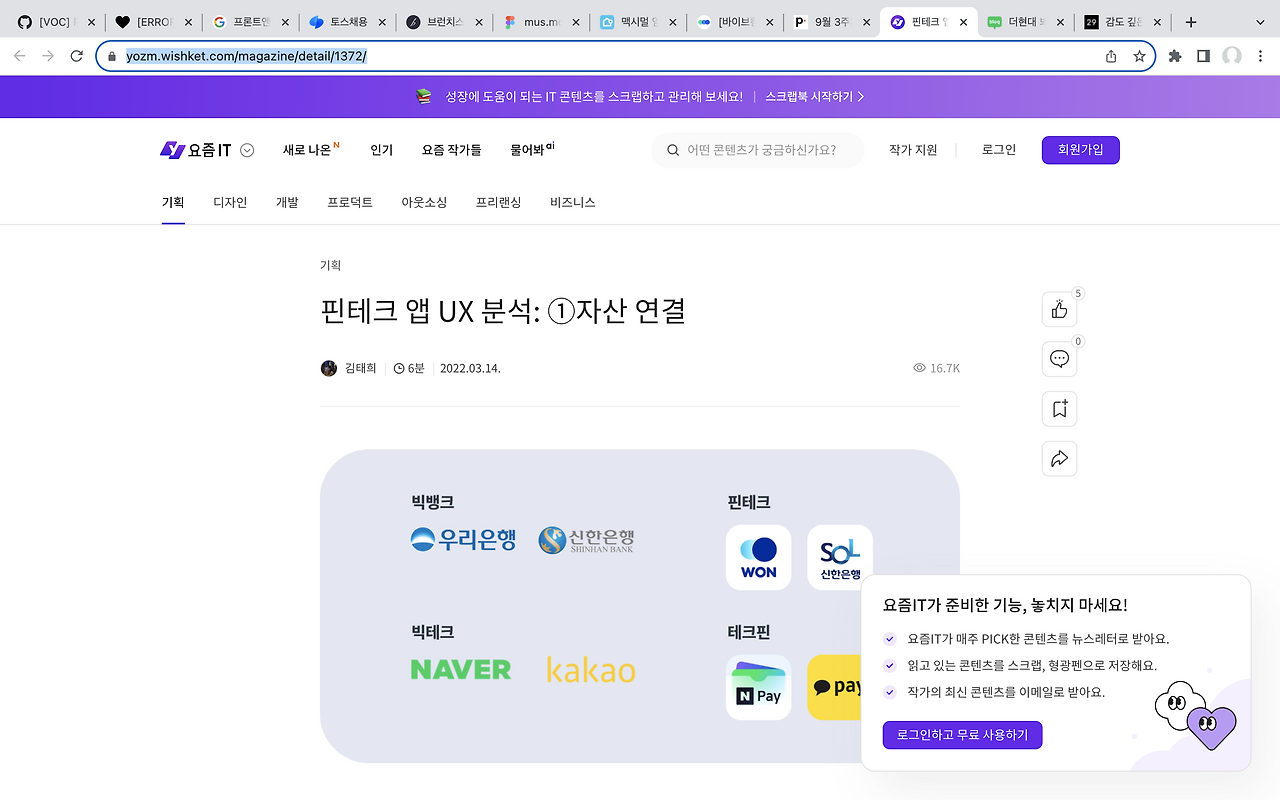Bookmark this page with the star icon
This screenshot has height=800, width=1280.
pyautogui.click(x=1139, y=56)
